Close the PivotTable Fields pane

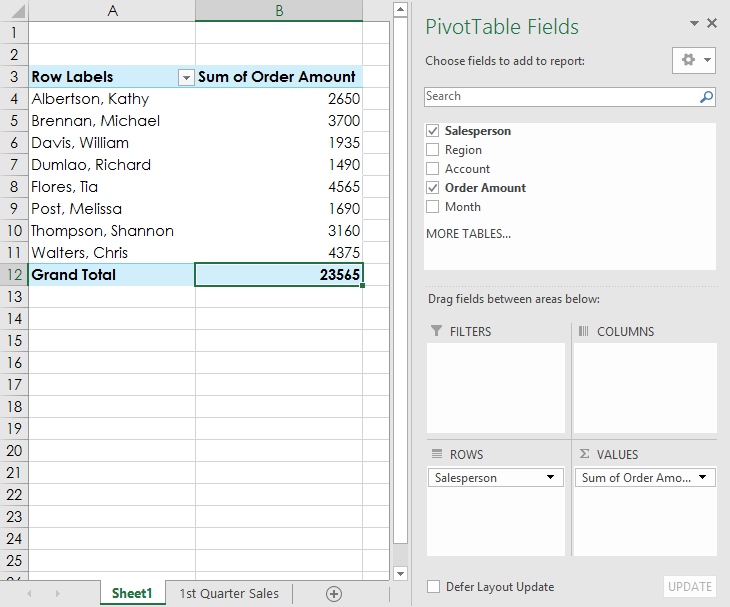(712, 23)
